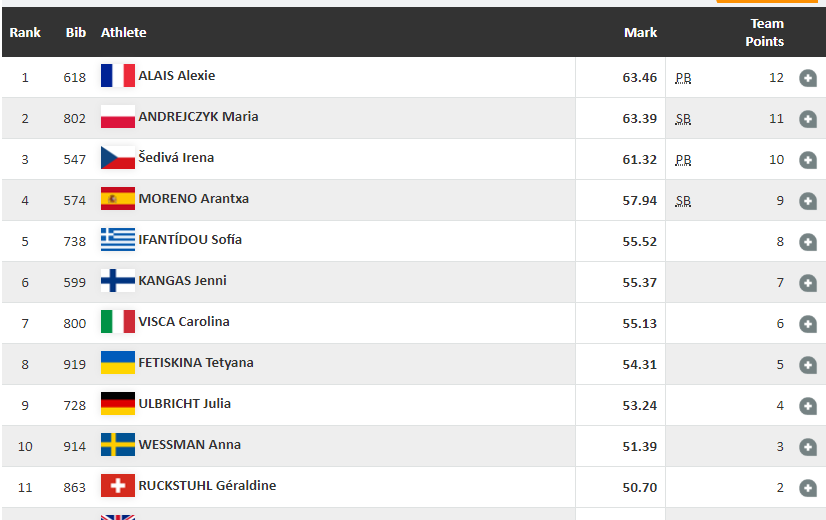Click RUCKSTUHL Géraldine athlete name

click(x=207, y=486)
